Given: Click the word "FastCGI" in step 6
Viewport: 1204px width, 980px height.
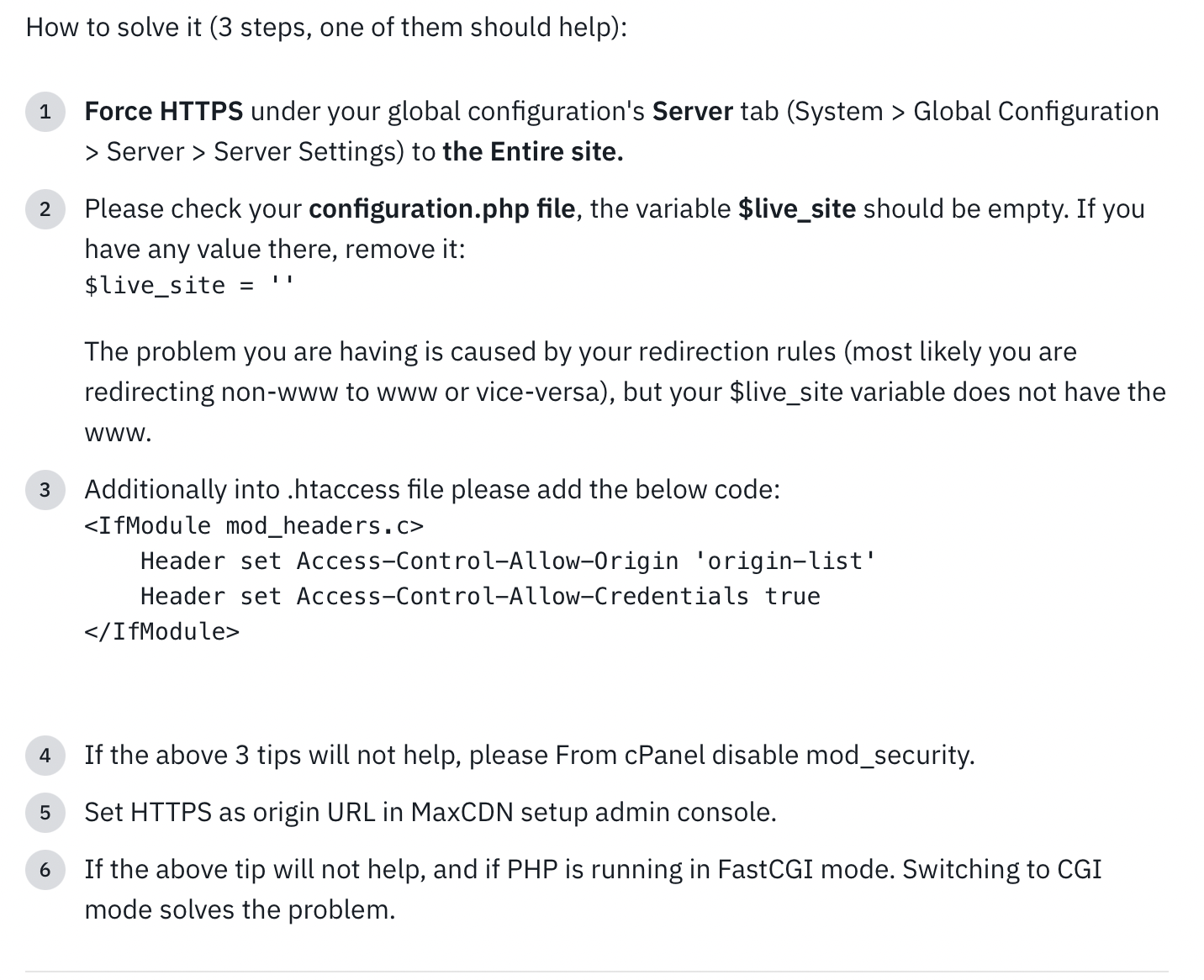Looking at the screenshot, I should (x=764, y=870).
